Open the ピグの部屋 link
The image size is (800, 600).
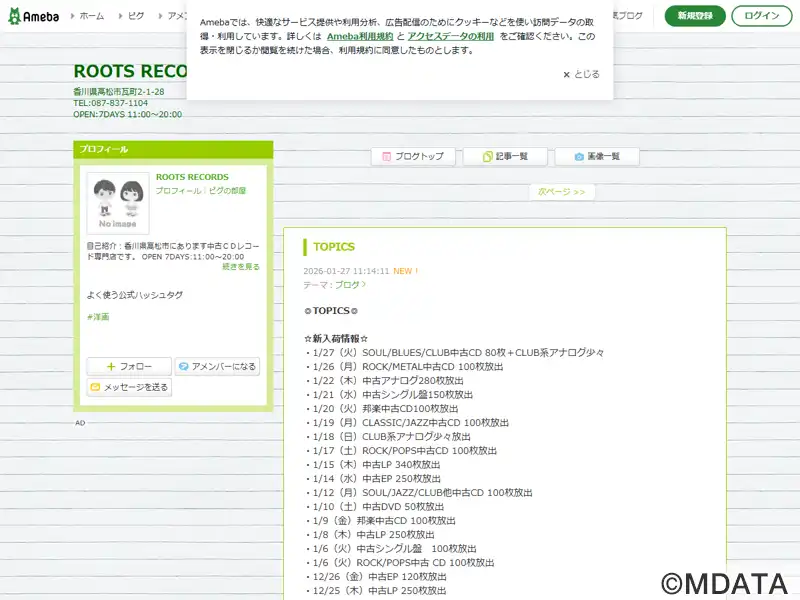point(228,190)
